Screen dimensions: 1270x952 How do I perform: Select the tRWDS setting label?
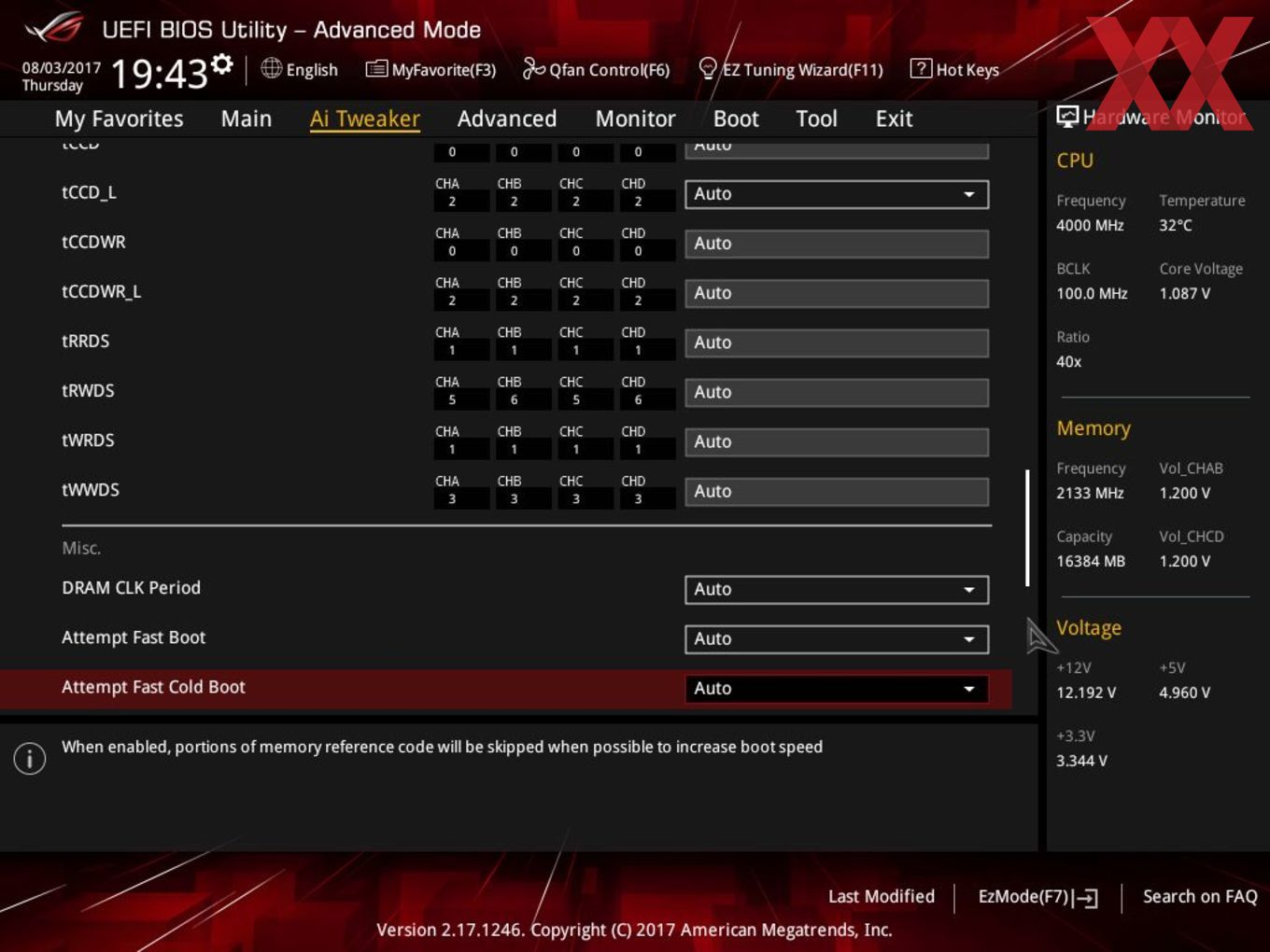pyautogui.click(x=88, y=390)
